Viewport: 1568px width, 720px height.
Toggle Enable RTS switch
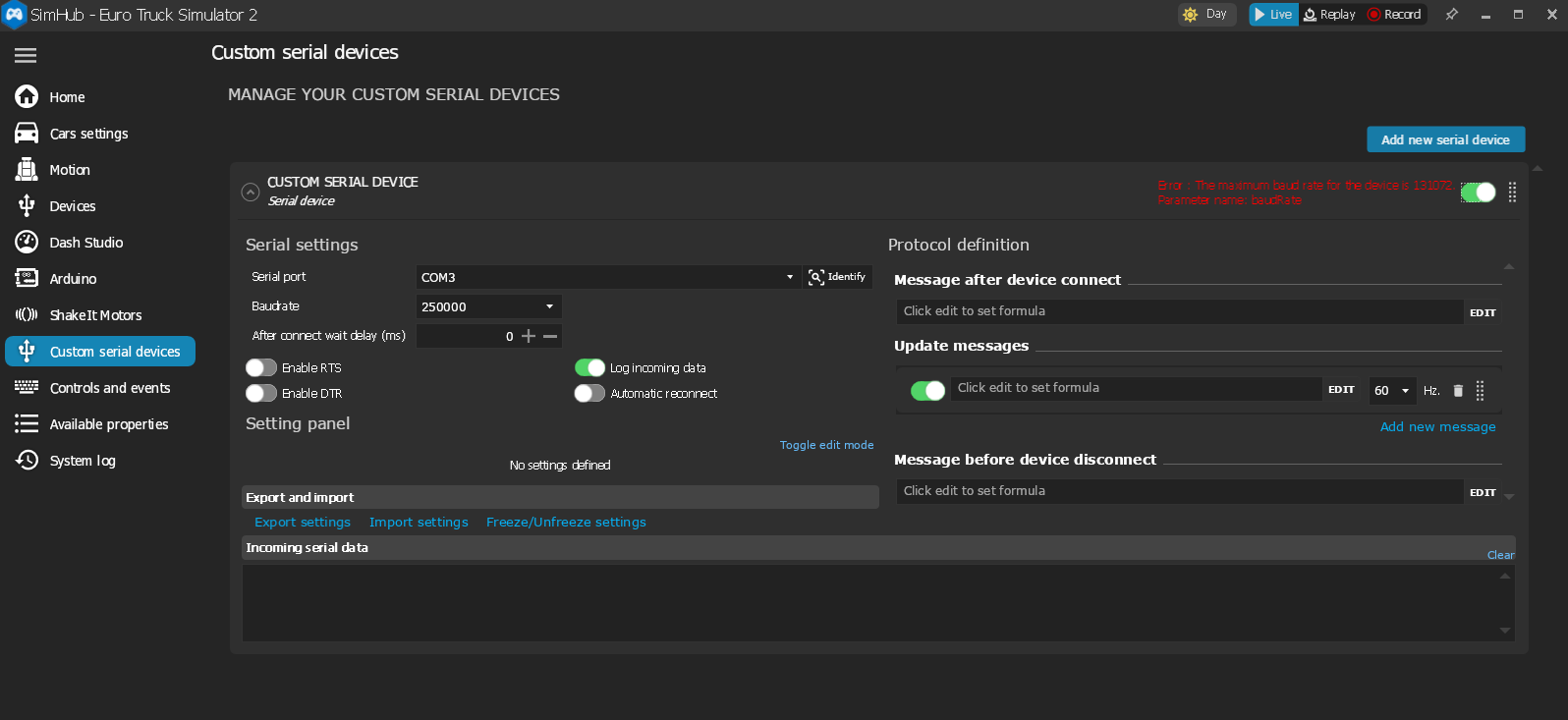[260, 367]
